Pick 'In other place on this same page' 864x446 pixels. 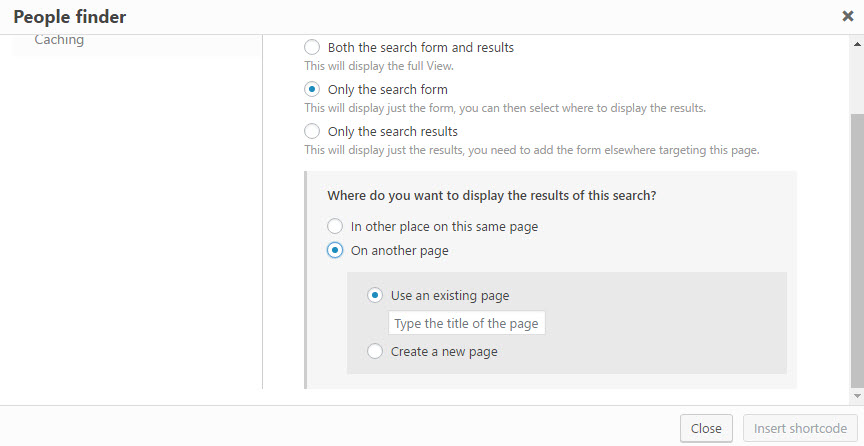(x=335, y=227)
